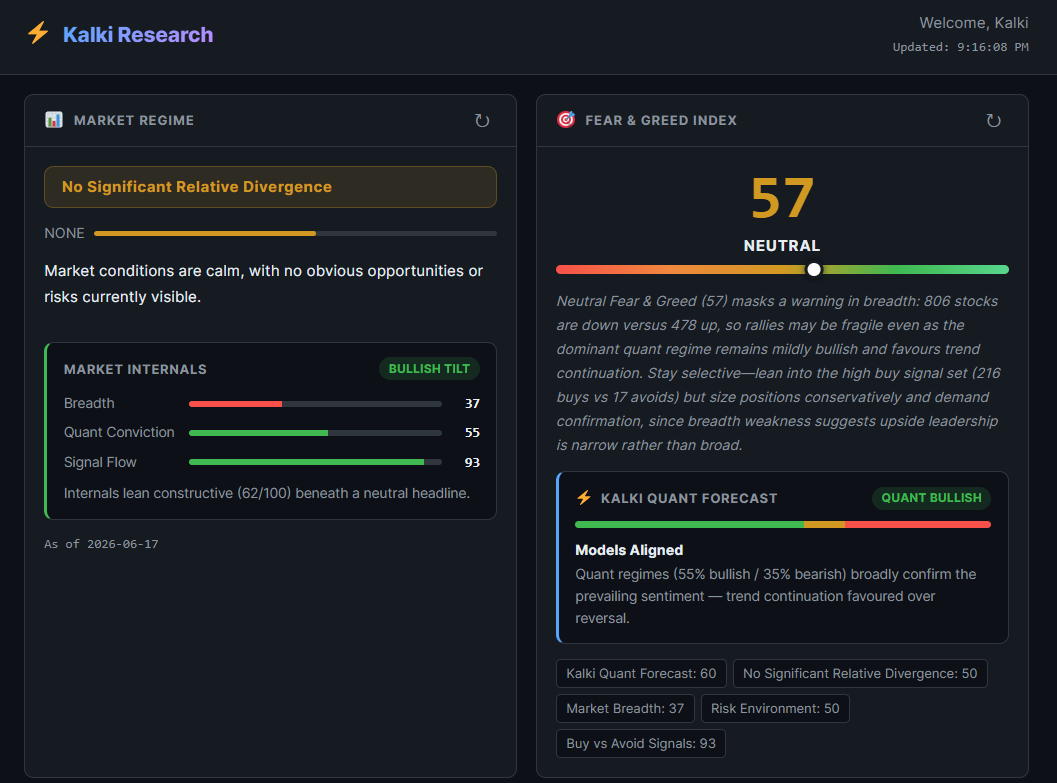
Task: Click the NONE regime progress bar
Action: pos(295,233)
